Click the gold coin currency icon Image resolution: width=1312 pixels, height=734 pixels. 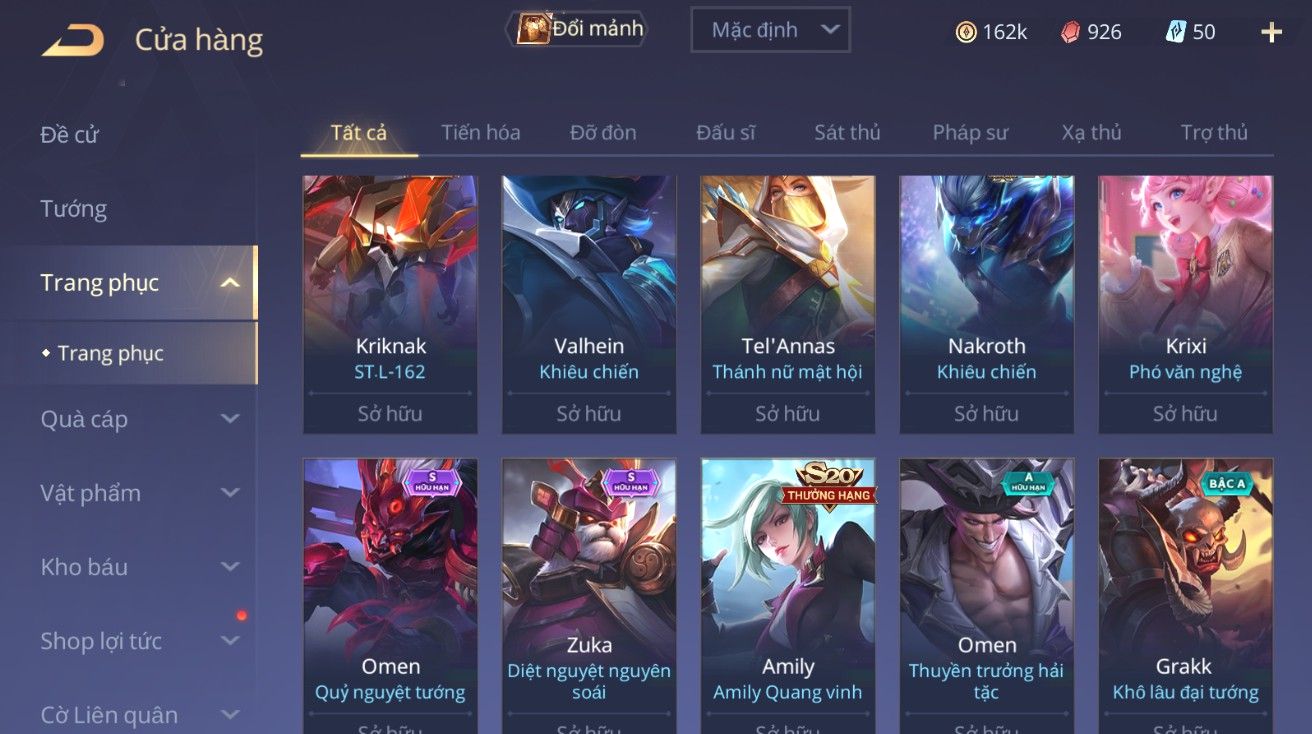(966, 32)
